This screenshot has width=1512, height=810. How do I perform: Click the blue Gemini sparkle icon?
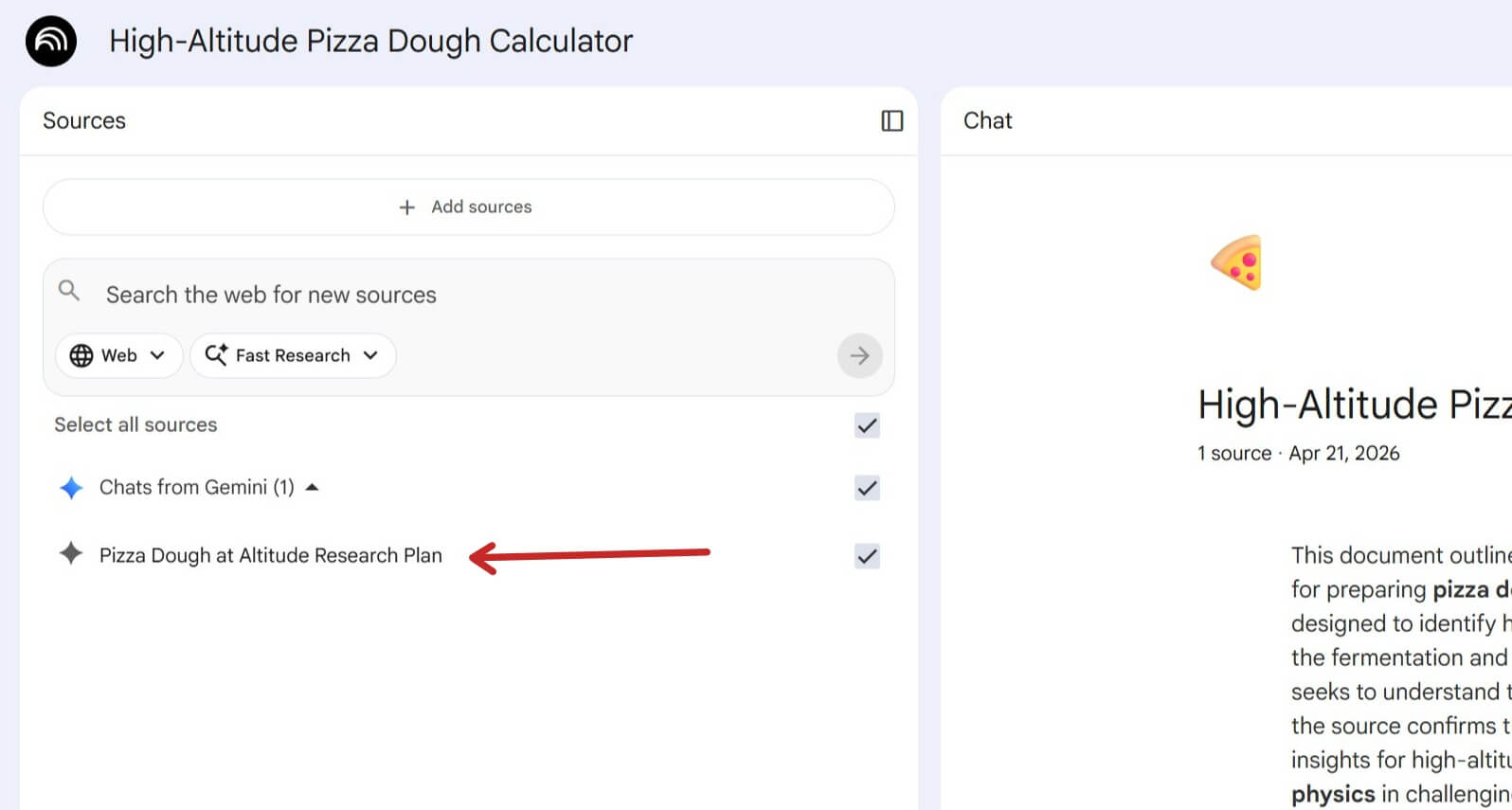point(71,488)
